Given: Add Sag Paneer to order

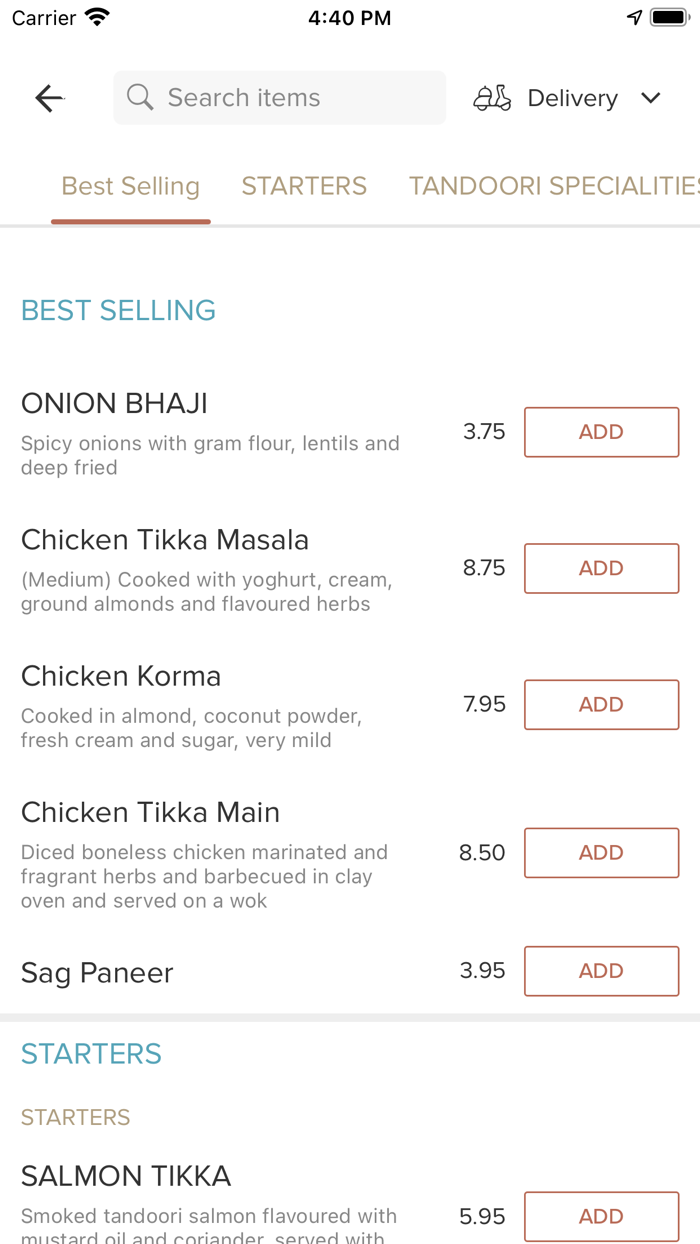Looking at the screenshot, I should (x=601, y=971).
